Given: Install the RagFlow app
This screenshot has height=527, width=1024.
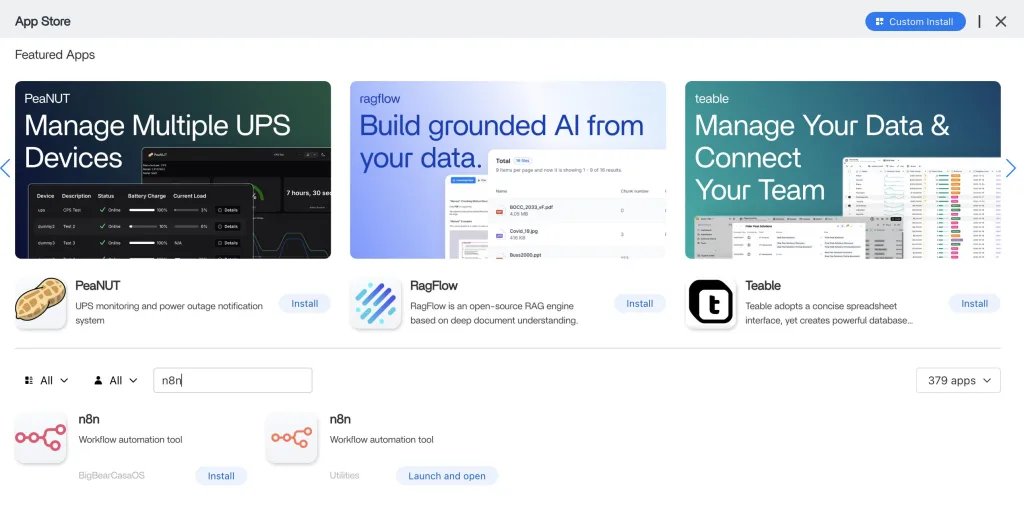Looking at the screenshot, I should 639,303.
